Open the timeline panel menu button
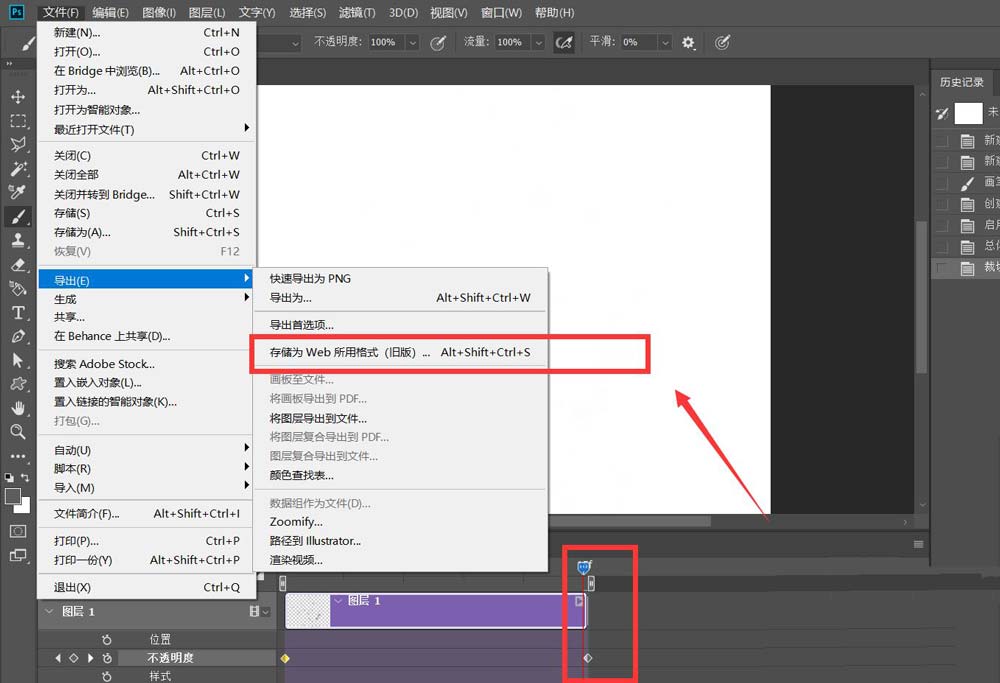Image resolution: width=1000 pixels, height=683 pixels. 918,544
